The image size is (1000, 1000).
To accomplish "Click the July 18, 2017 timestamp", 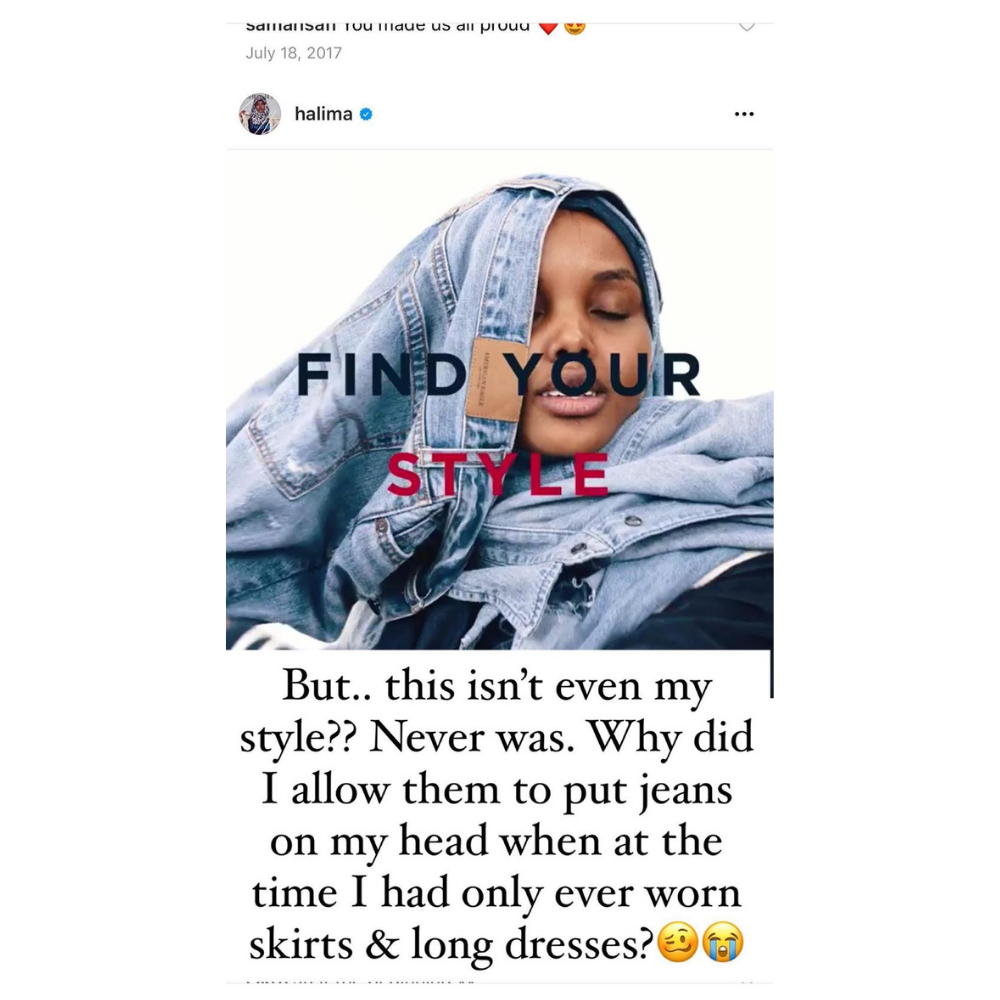I will tap(294, 53).
